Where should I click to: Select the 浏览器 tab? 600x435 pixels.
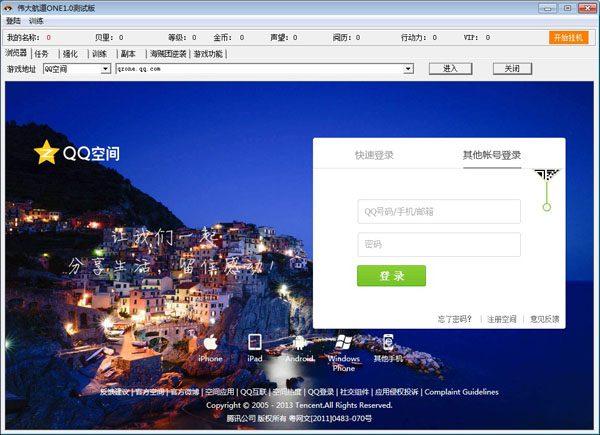click(x=16, y=53)
